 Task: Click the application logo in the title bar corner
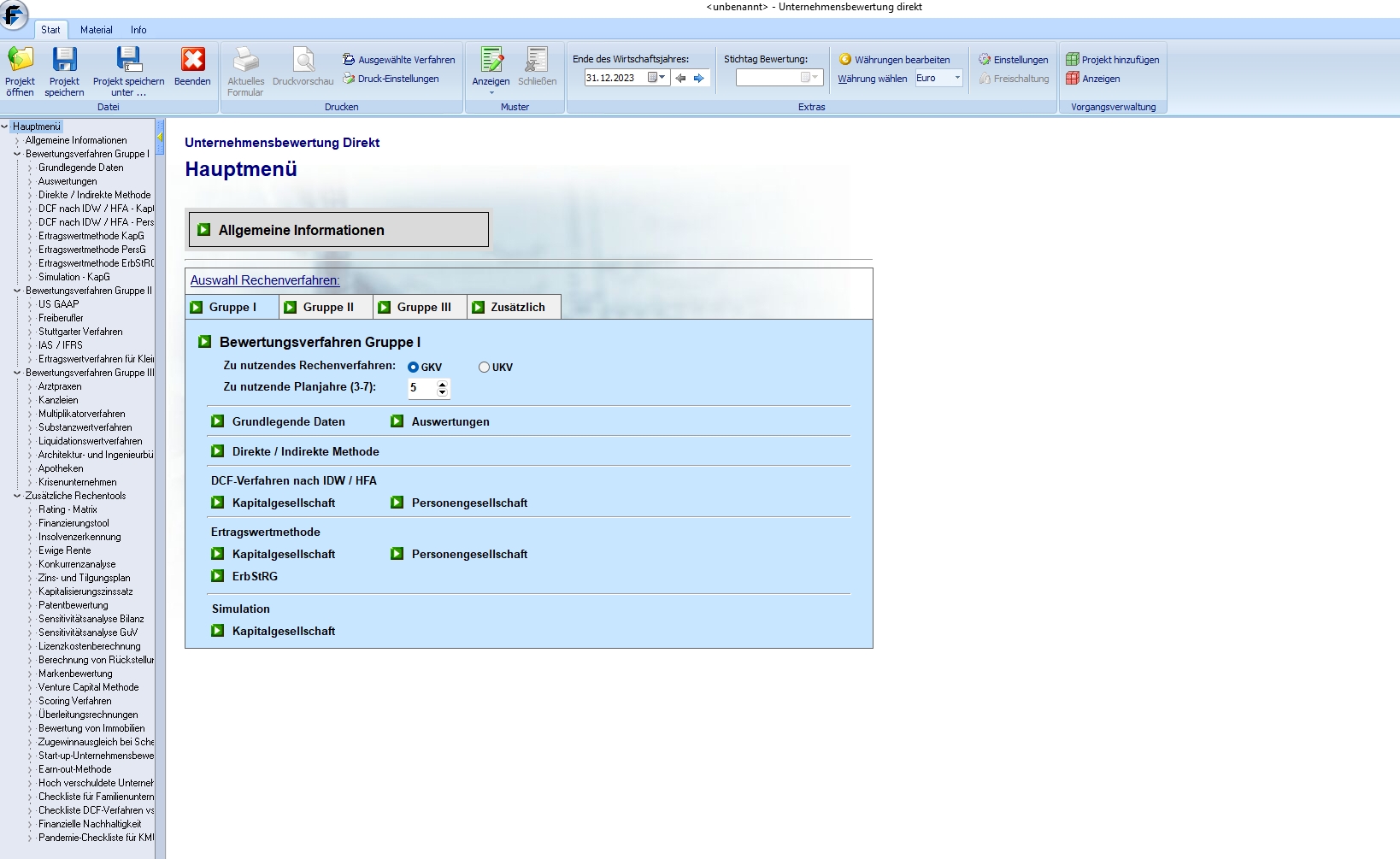tap(15, 15)
